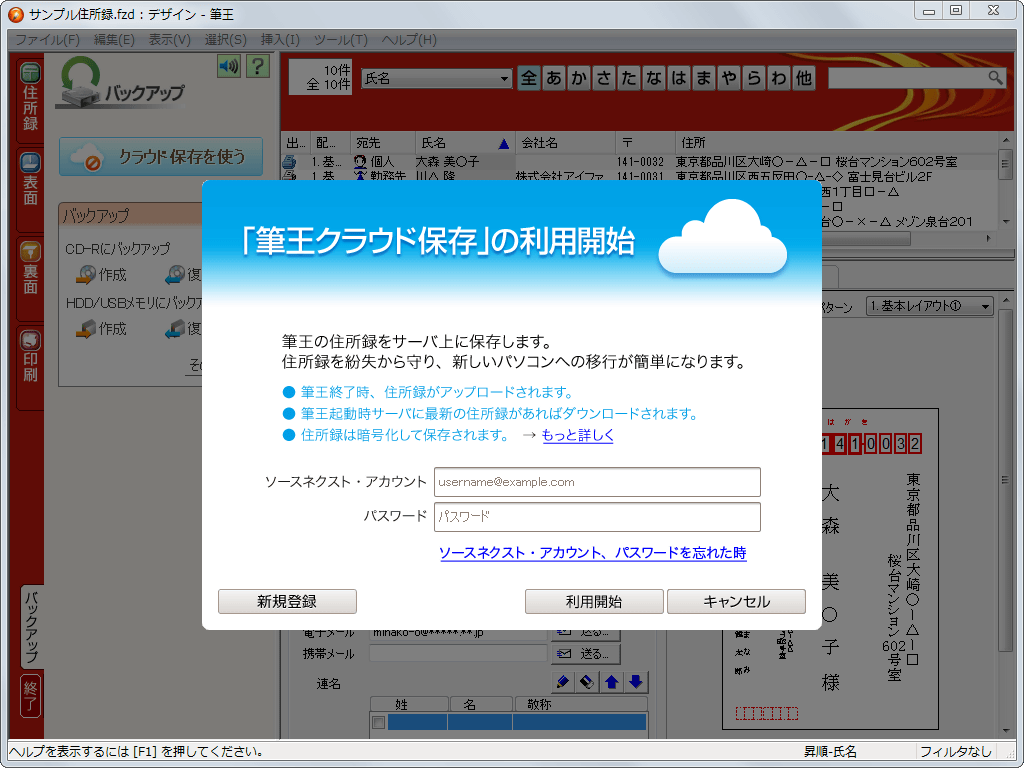Select the バックアップ sidebar tab
Image resolution: width=1024 pixels, height=768 pixels.
(31, 626)
